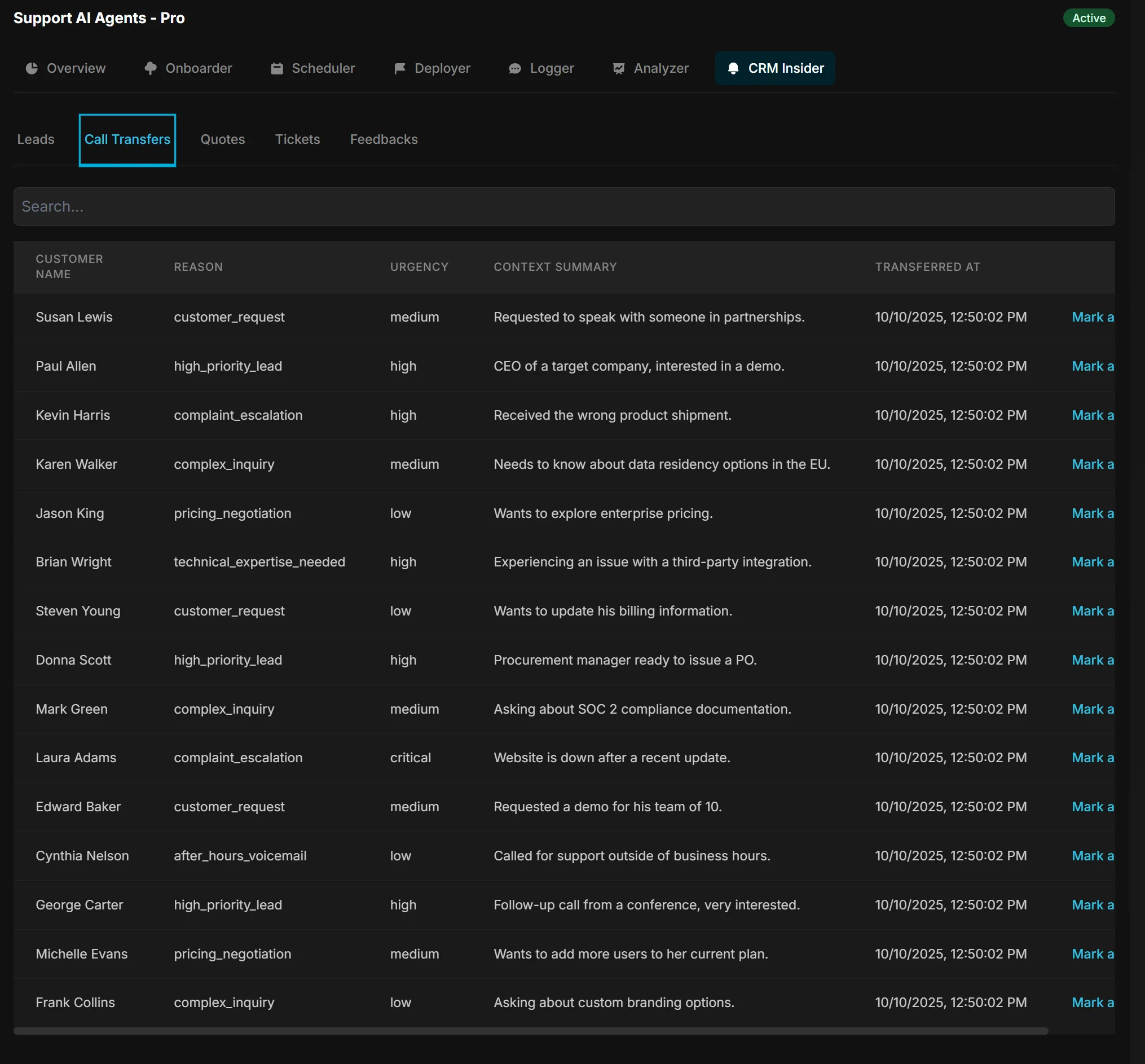1145x1064 pixels.
Task: Open the Scheduler calendar icon
Action: 277,68
